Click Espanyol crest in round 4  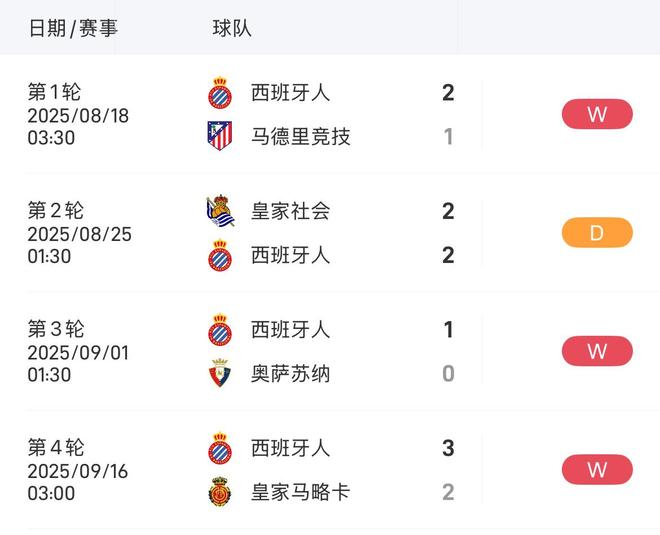[x=219, y=448]
